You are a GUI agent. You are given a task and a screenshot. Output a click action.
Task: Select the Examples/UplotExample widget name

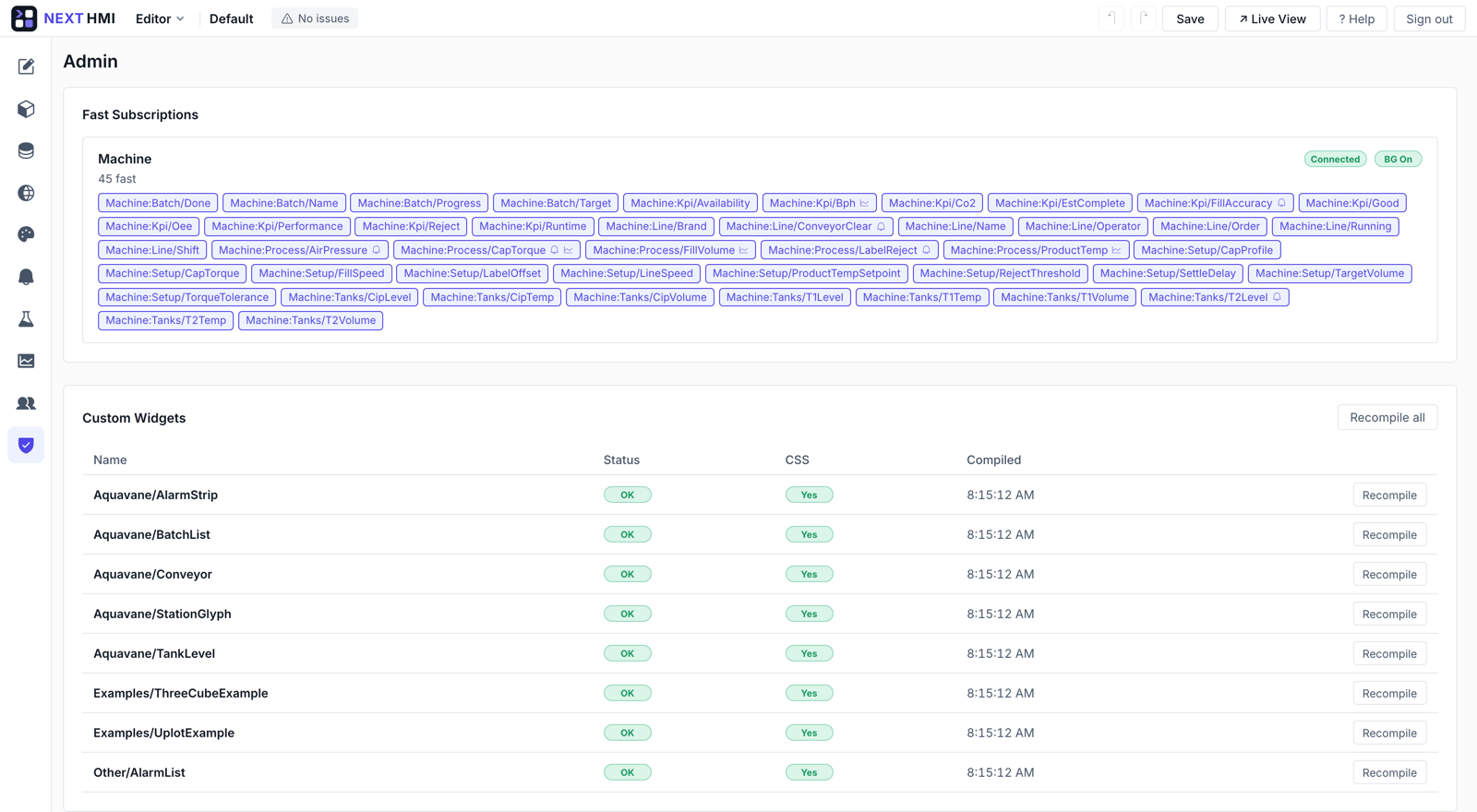[163, 734]
